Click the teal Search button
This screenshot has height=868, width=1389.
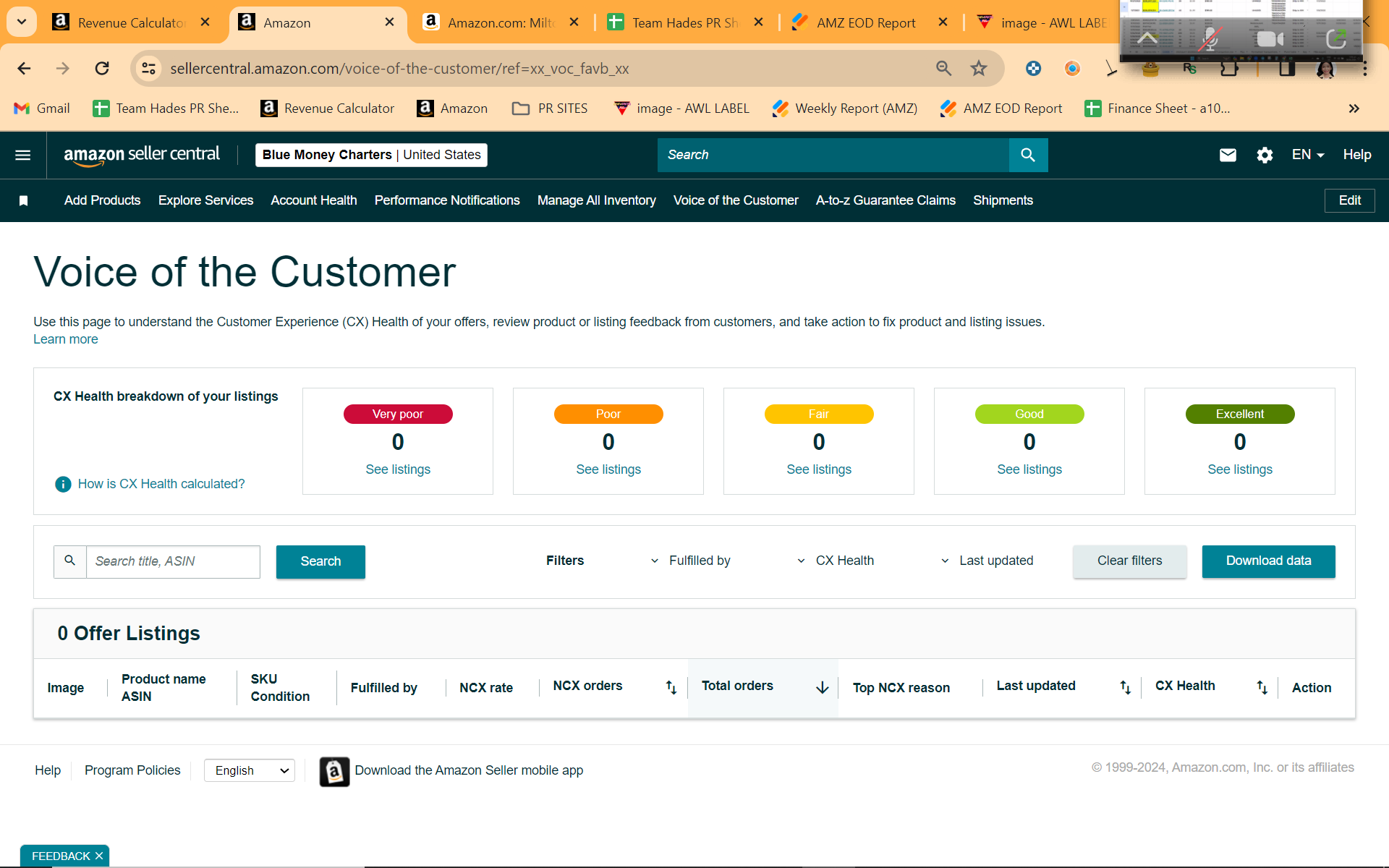coord(320,561)
